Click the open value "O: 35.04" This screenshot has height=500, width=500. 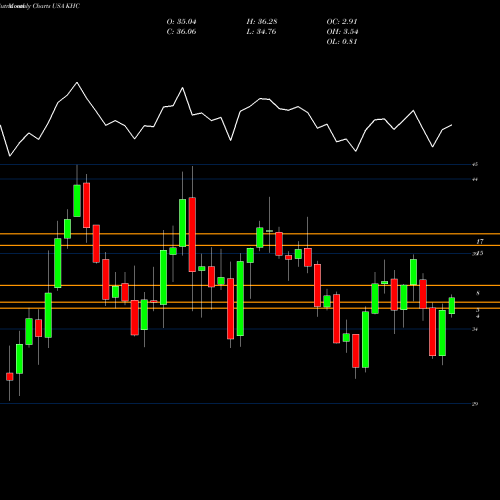[x=181, y=22]
